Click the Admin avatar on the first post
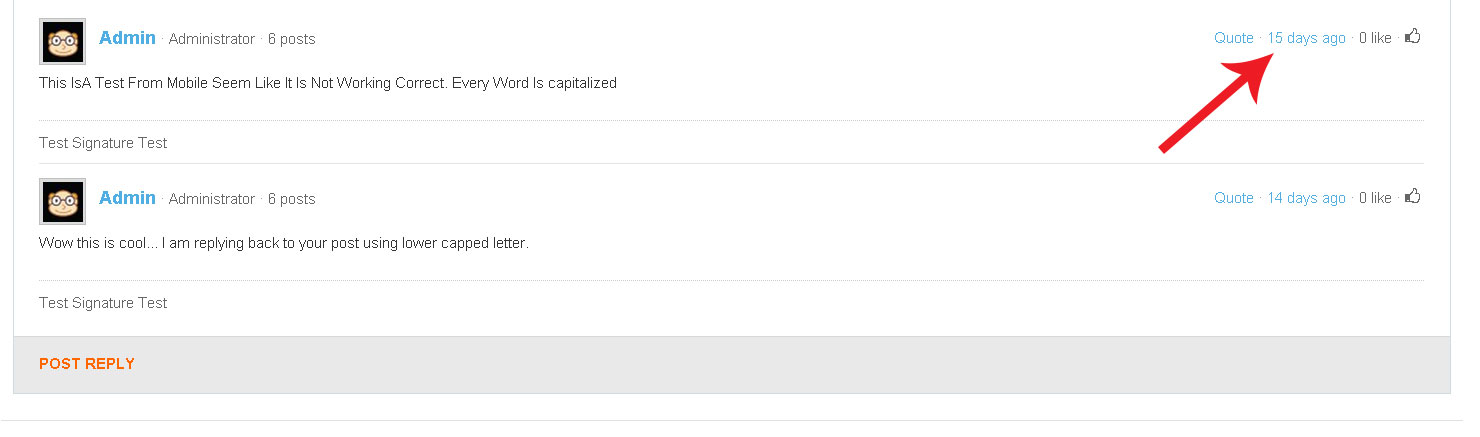 coord(62,42)
